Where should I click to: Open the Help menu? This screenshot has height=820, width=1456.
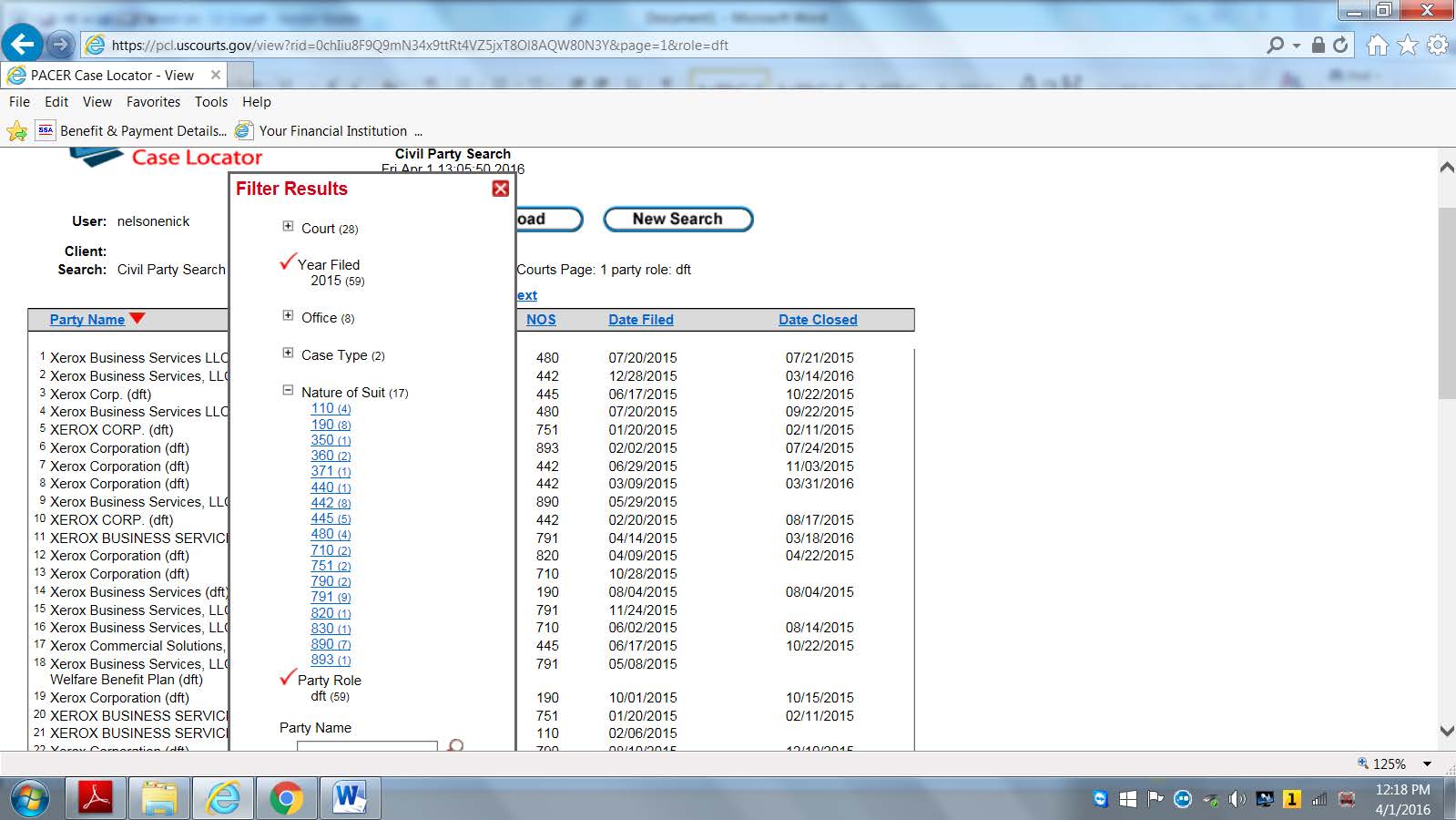click(257, 102)
